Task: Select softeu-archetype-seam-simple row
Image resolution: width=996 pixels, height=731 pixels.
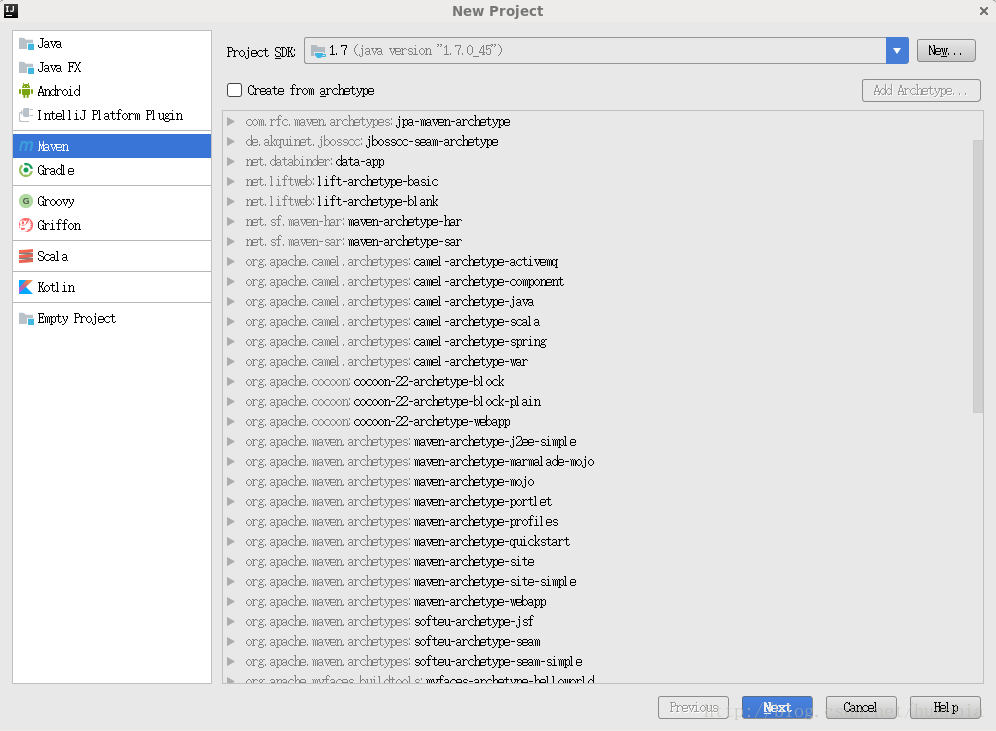Action: (x=598, y=662)
